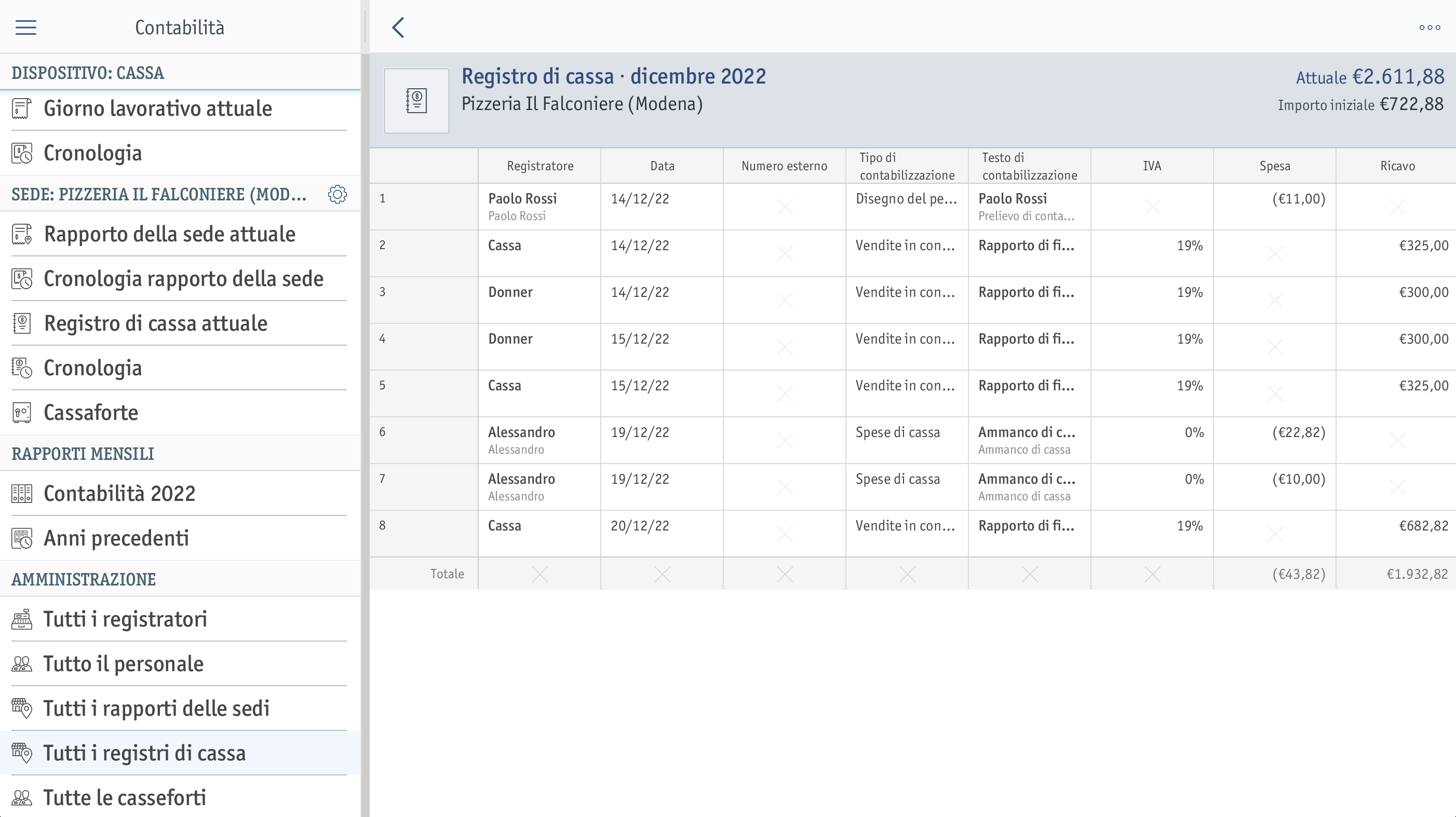Open the Cassaforte entry
The width and height of the screenshot is (1456, 817).
[x=180, y=413]
